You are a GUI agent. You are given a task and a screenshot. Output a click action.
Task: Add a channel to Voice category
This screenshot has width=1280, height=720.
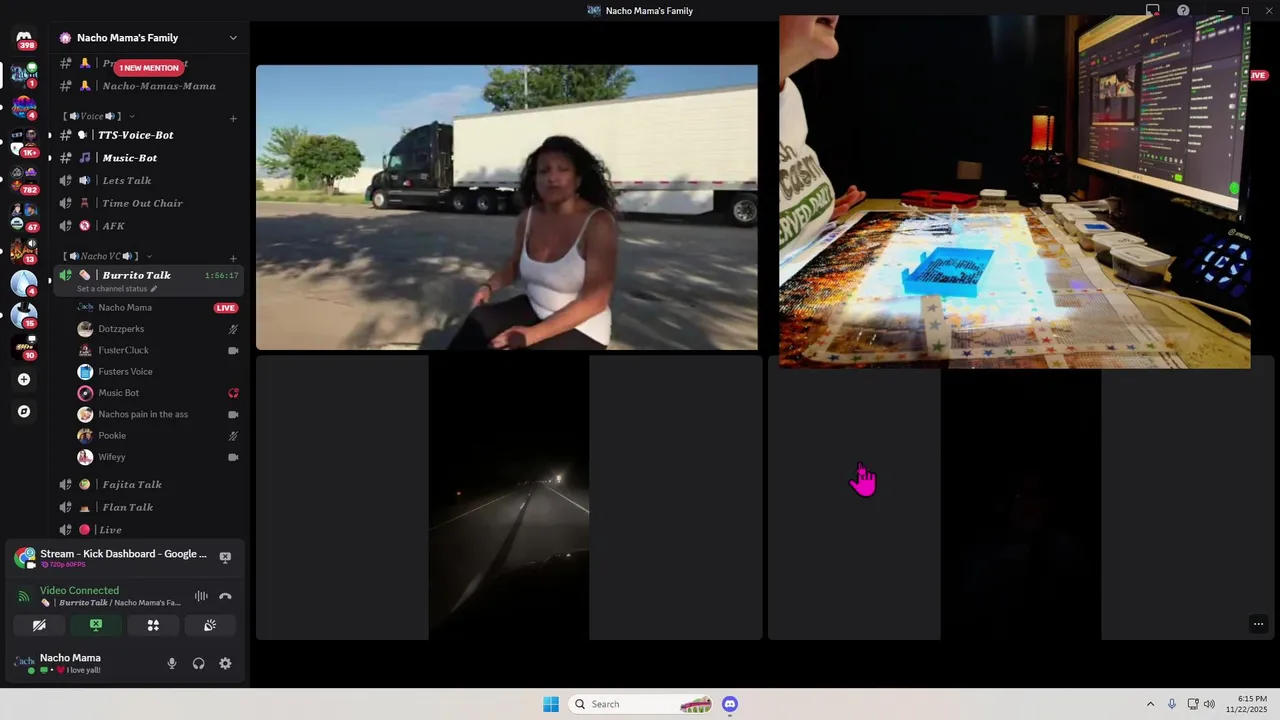(233, 118)
